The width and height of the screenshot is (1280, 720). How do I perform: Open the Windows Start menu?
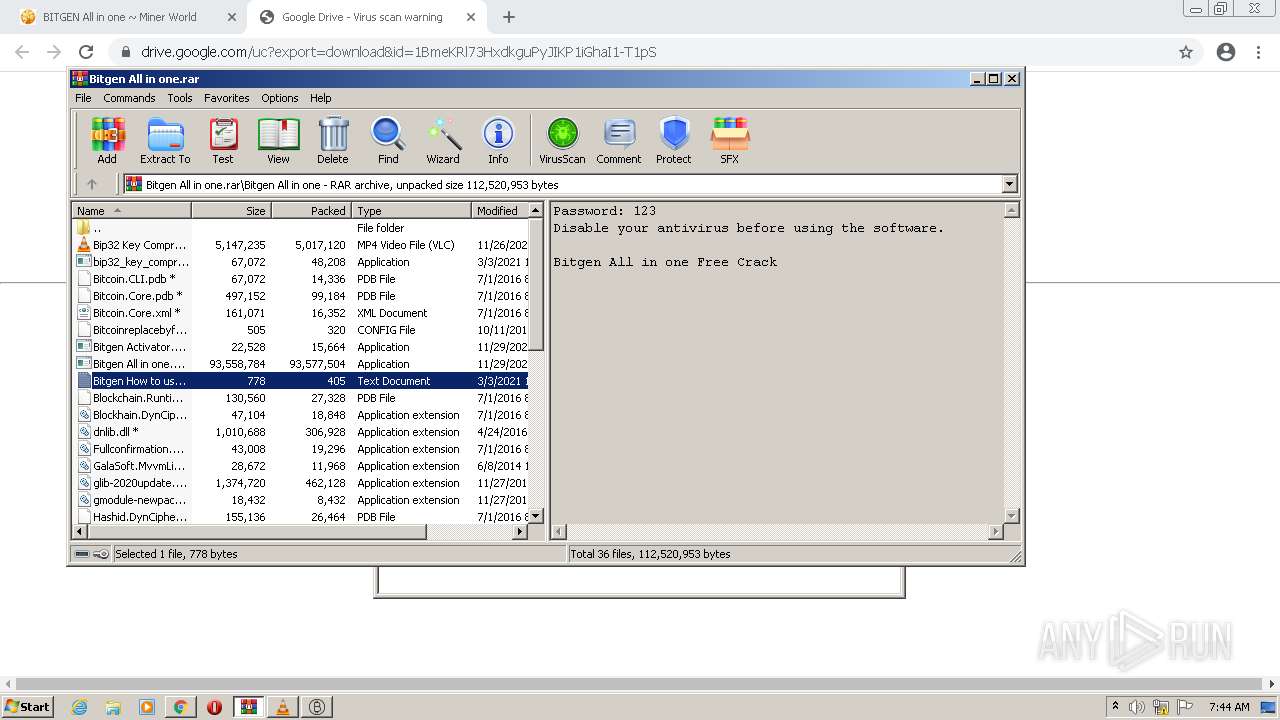[28, 706]
